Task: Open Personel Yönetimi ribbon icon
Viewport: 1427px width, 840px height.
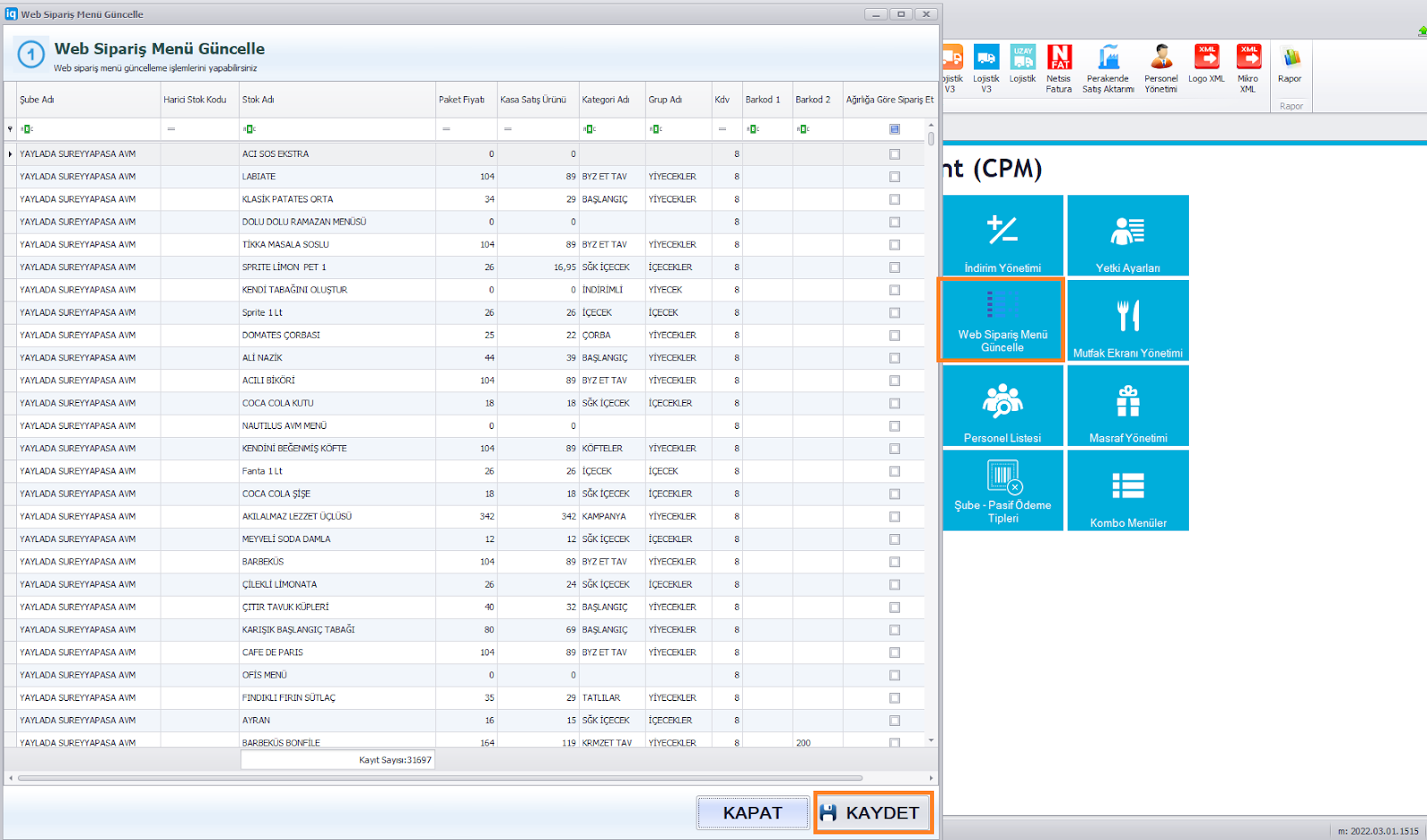Action: 1160,69
